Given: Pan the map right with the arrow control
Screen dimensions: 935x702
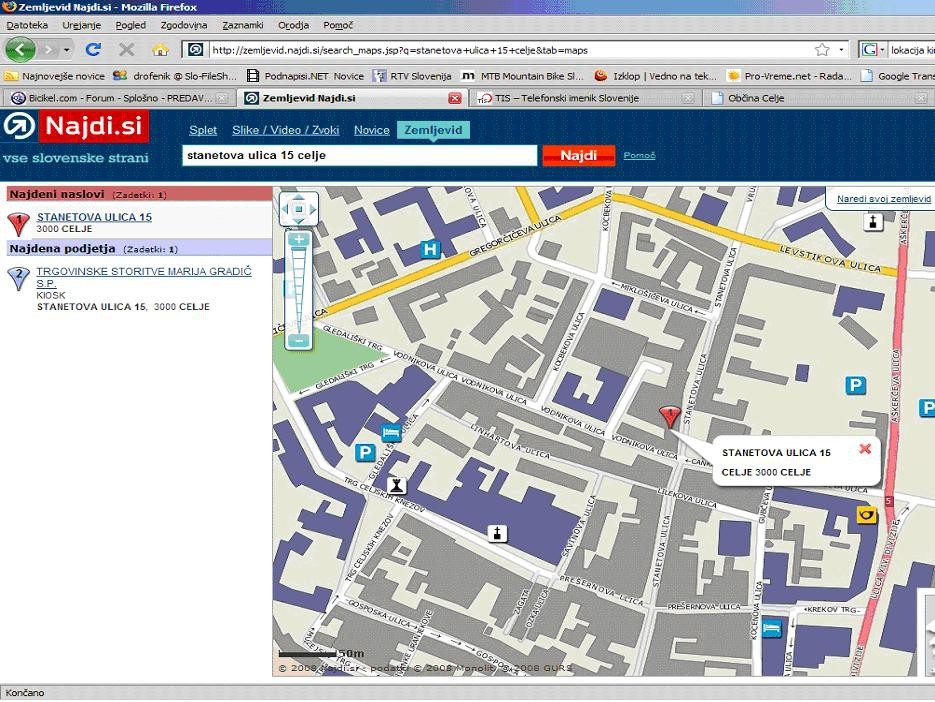Looking at the screenshot, I should (312, 209).
